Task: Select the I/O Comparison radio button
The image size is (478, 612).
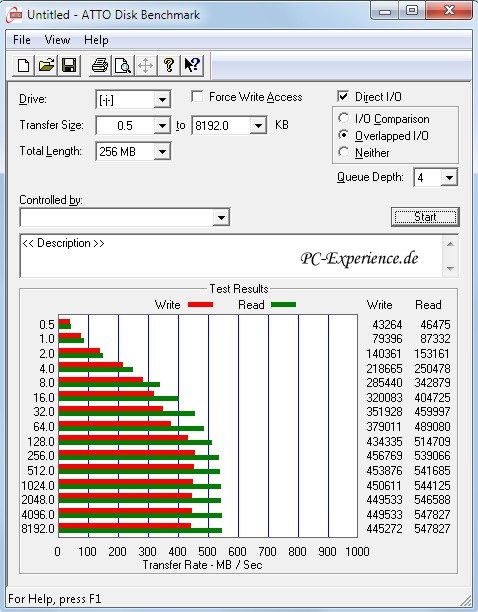Action: pos(344,118)
